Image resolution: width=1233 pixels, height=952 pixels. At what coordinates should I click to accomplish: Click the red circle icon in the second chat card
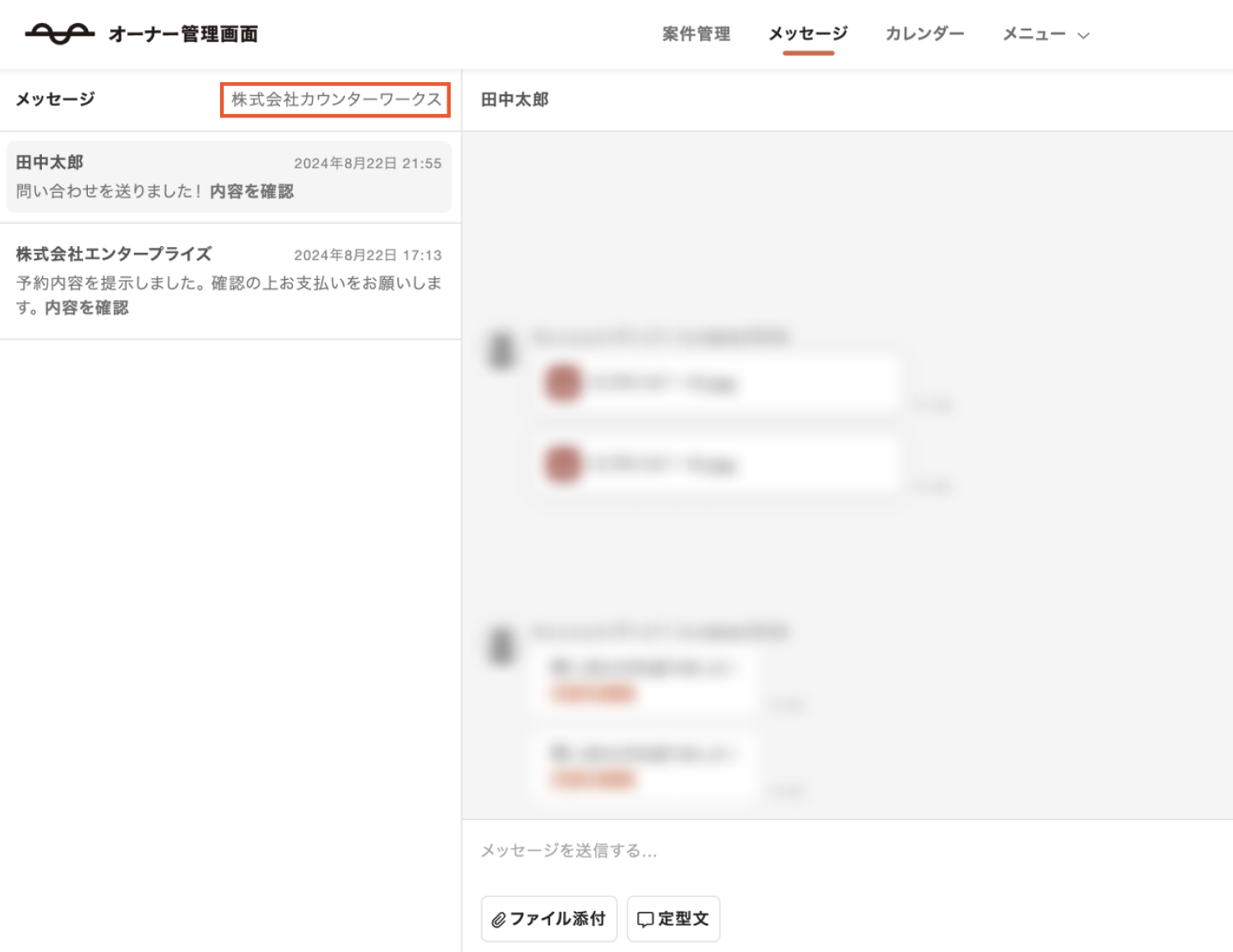coord(563,464)
